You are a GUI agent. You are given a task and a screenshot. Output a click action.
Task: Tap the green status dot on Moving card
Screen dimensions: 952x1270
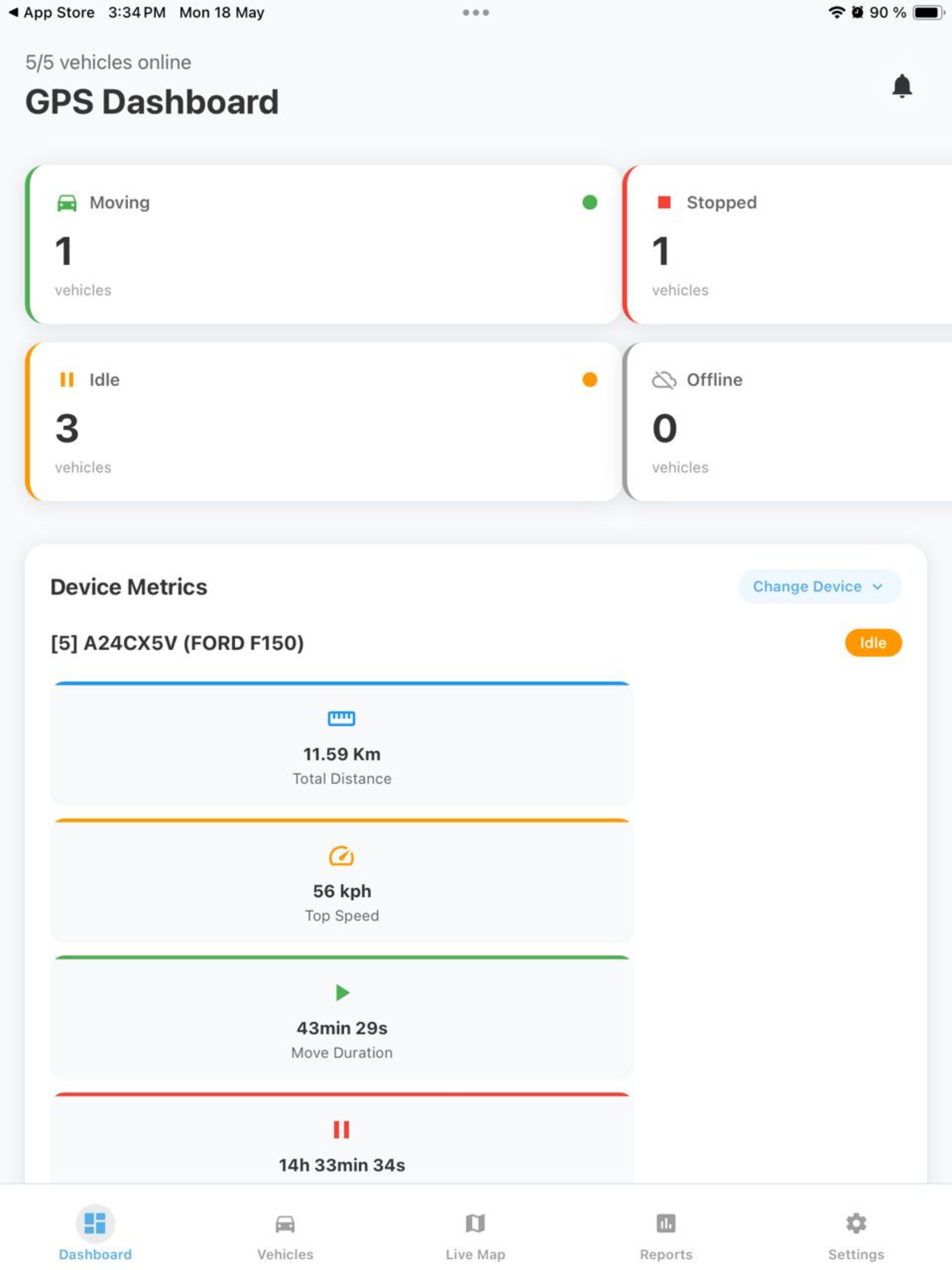click(x=589, y=202)
